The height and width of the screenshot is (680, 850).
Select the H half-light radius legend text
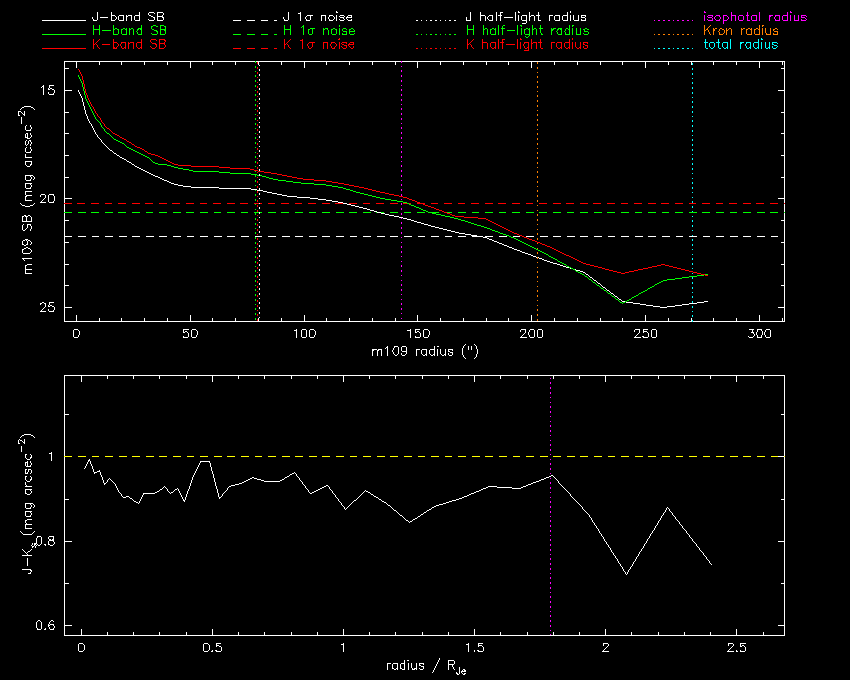click(x=527, y=32)
